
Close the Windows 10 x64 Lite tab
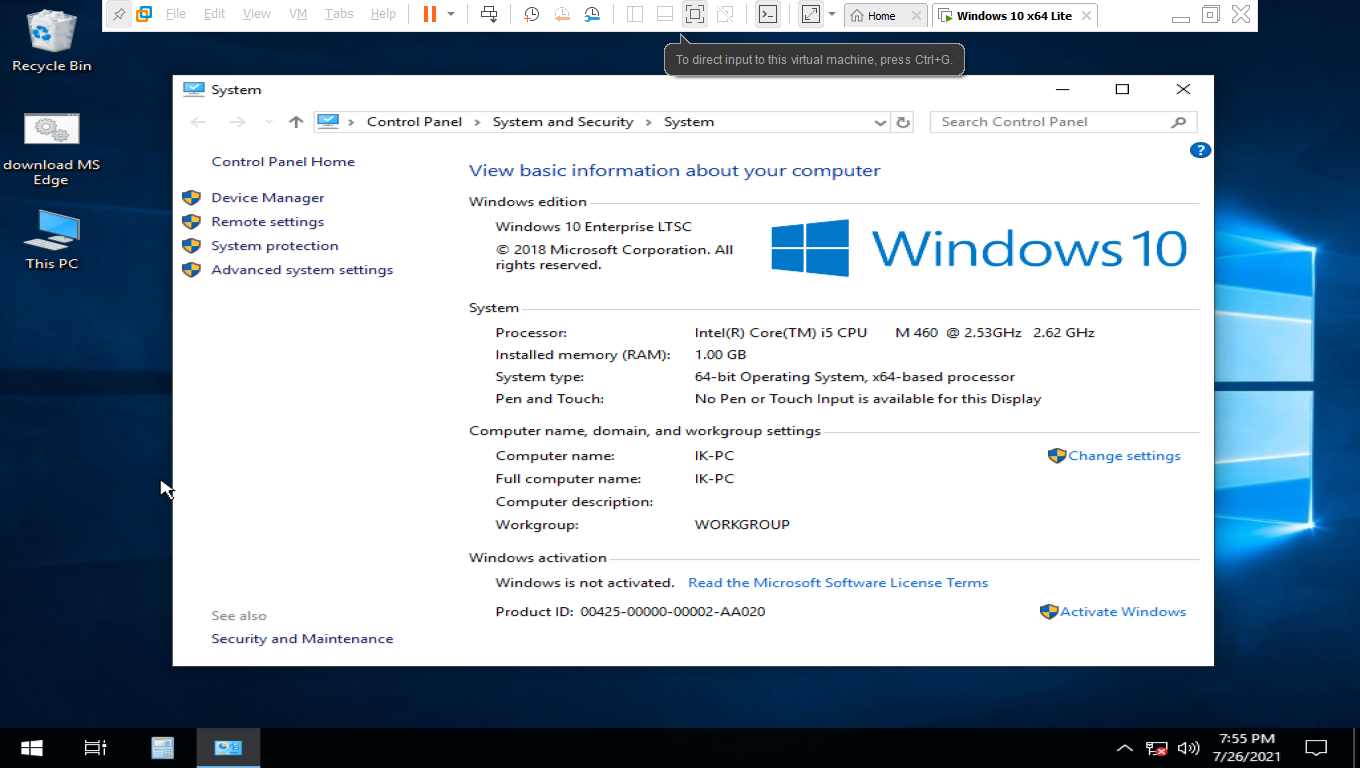(1086, 16)
